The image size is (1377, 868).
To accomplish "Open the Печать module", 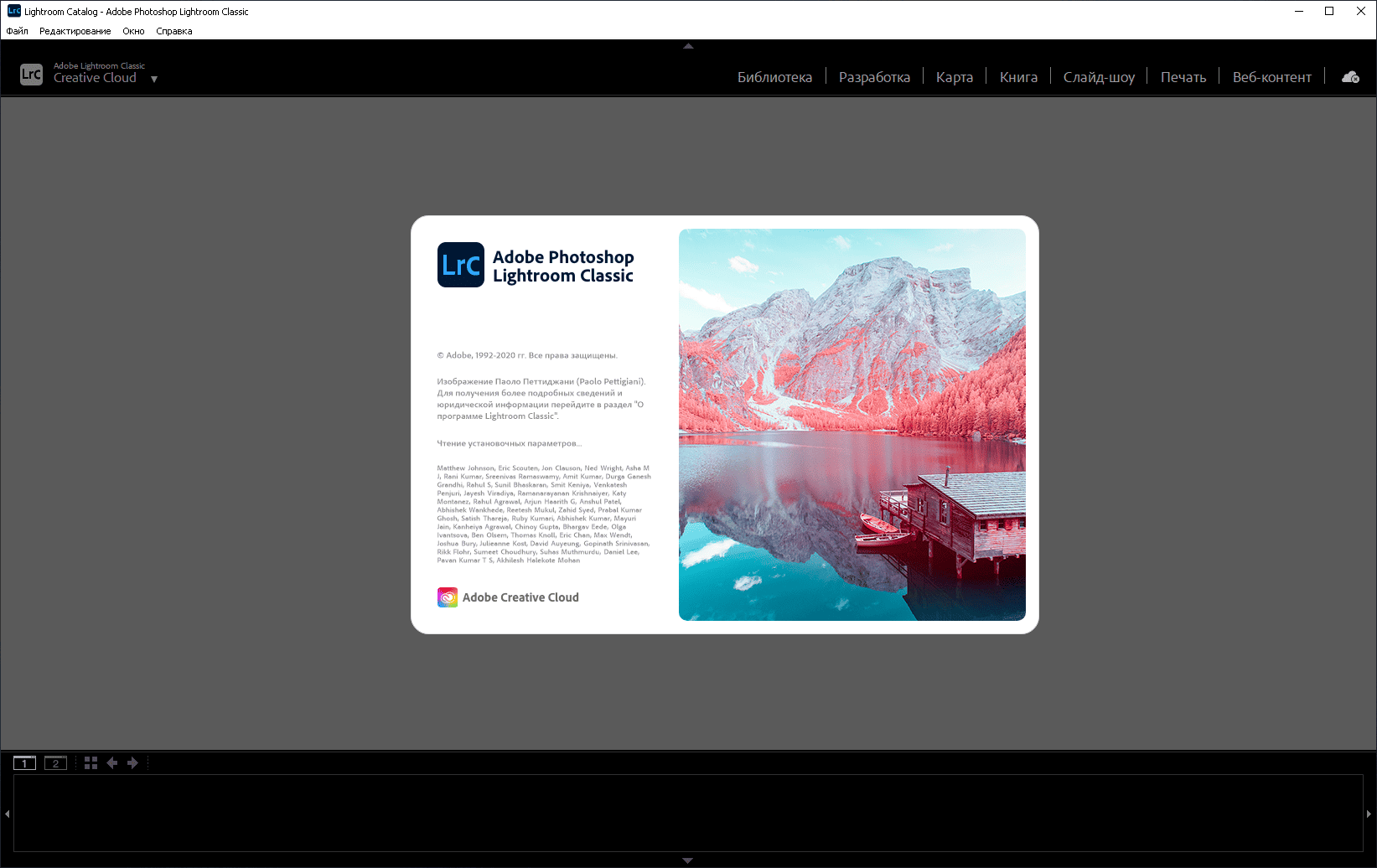I will [x=1183, y=77].
